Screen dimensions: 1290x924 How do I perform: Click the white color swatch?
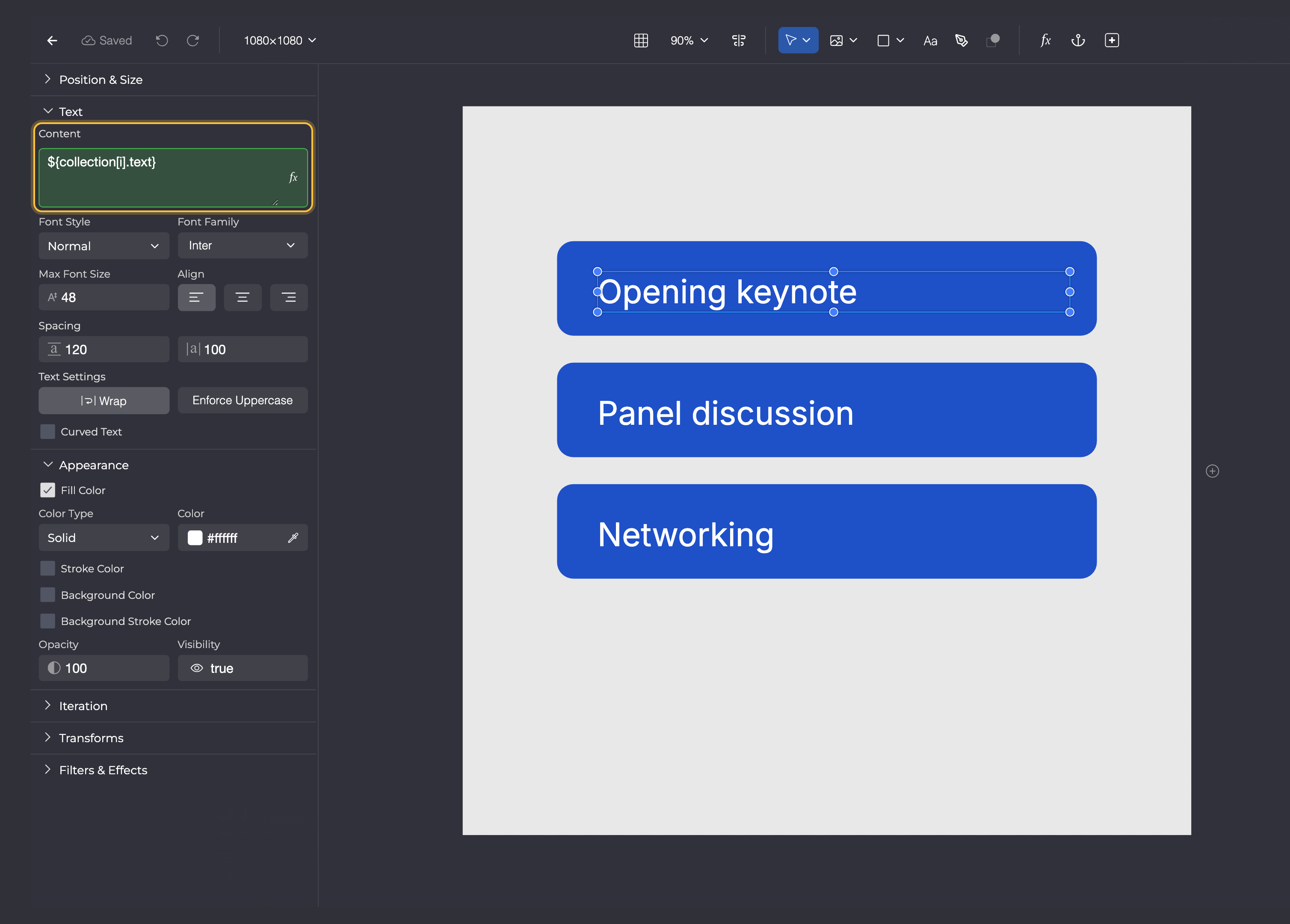pos(195,538)
